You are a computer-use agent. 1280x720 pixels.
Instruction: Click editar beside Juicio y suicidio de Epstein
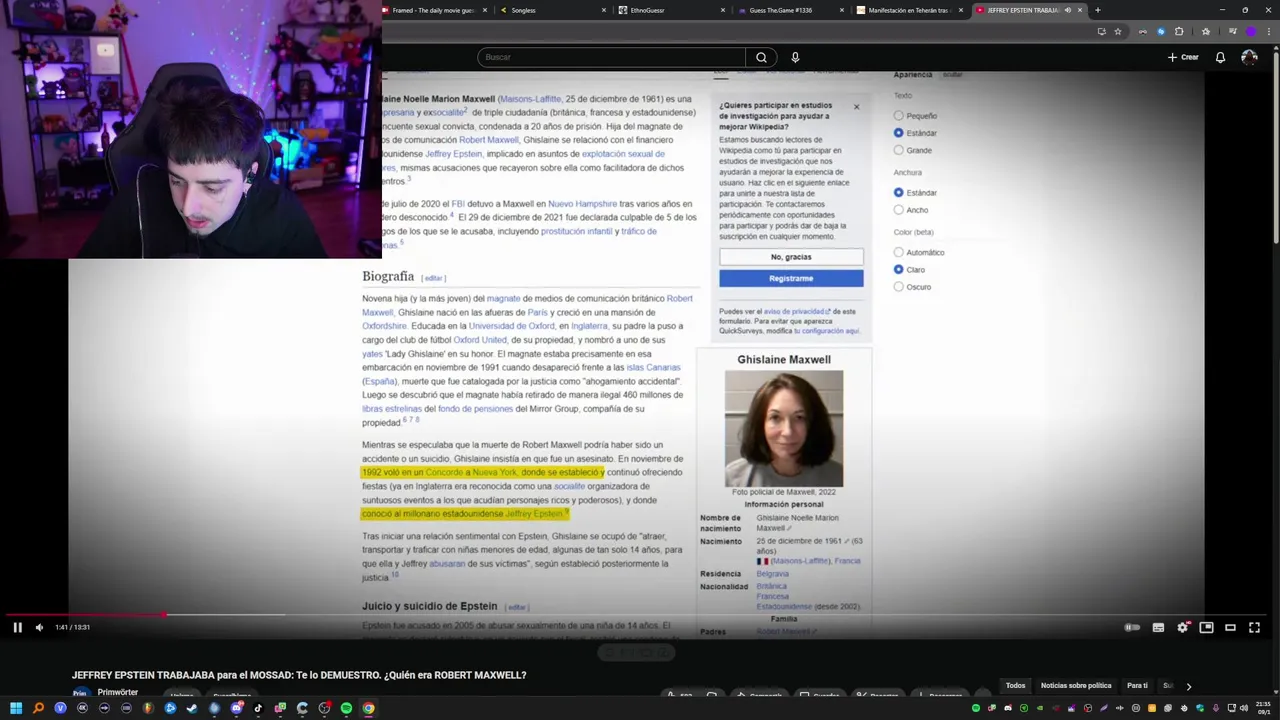[516, 607]
